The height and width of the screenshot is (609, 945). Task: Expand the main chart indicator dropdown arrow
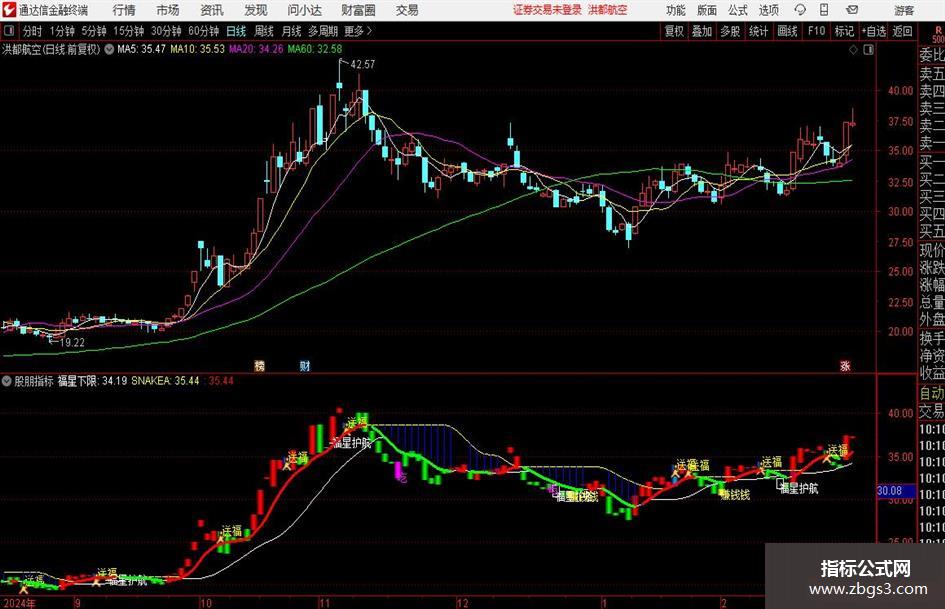point(109,49)
